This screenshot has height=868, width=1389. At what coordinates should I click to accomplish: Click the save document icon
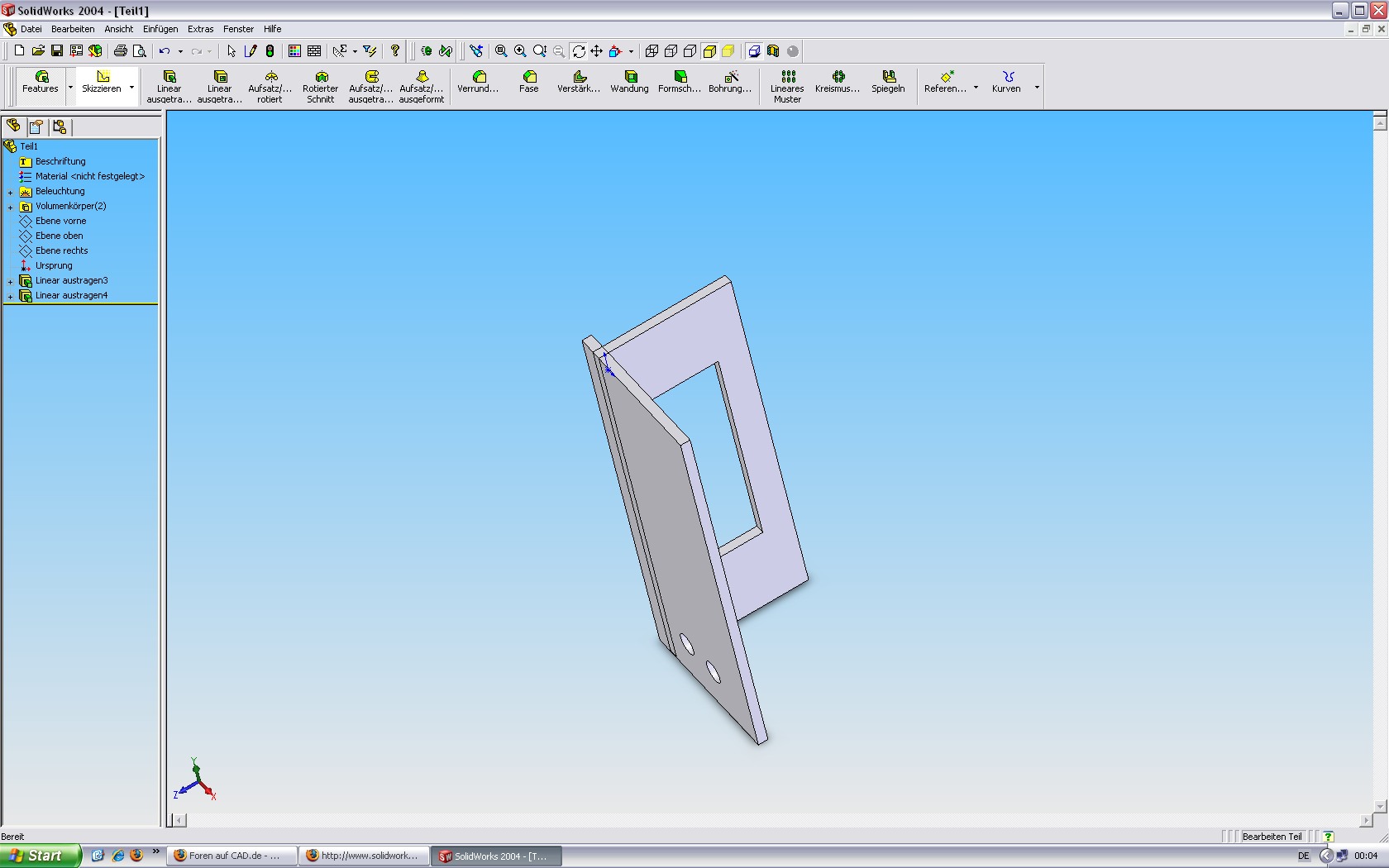coord(57,51)
